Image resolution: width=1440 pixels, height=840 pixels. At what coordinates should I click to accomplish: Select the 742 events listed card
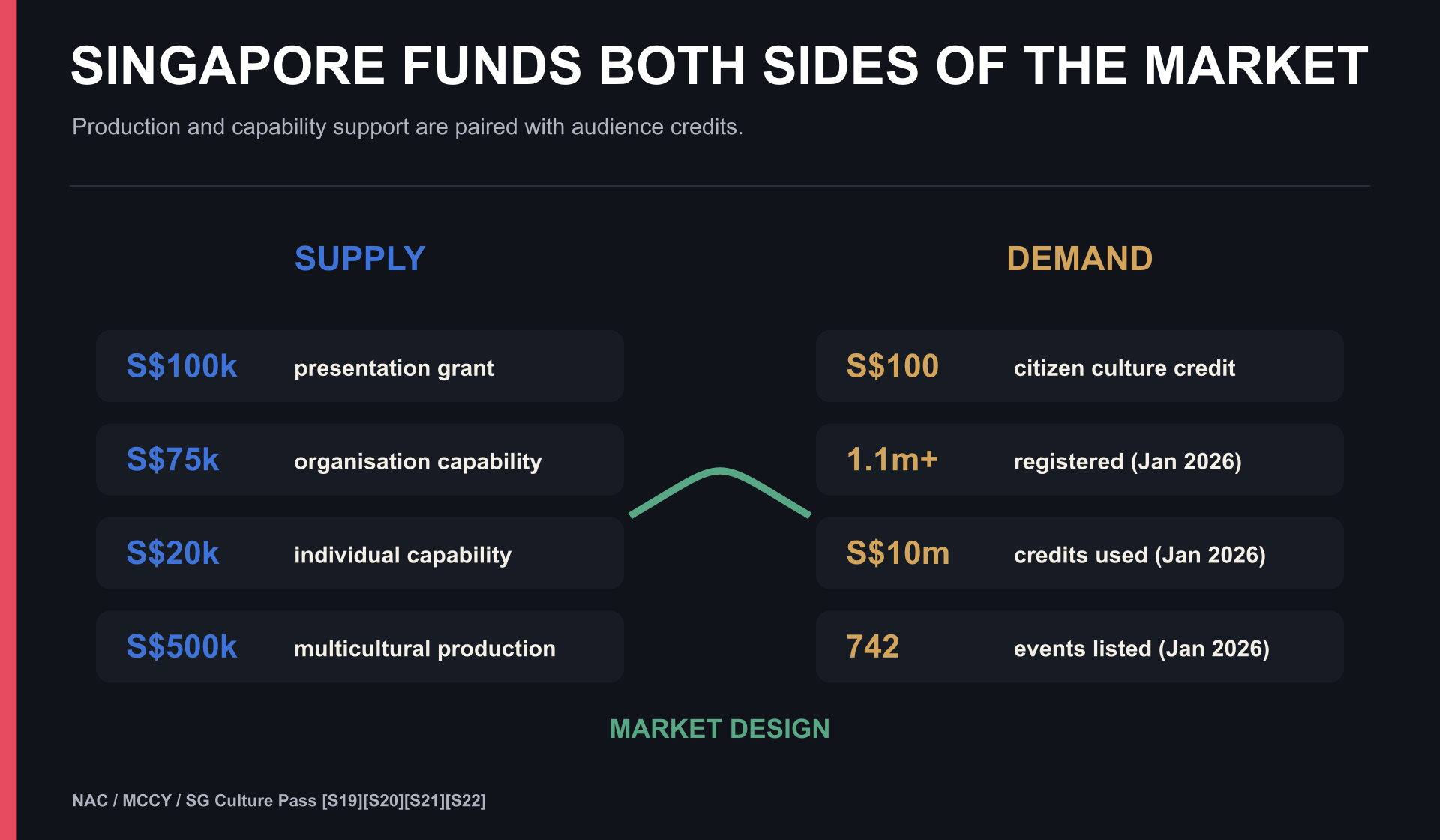pos(1079,646)
